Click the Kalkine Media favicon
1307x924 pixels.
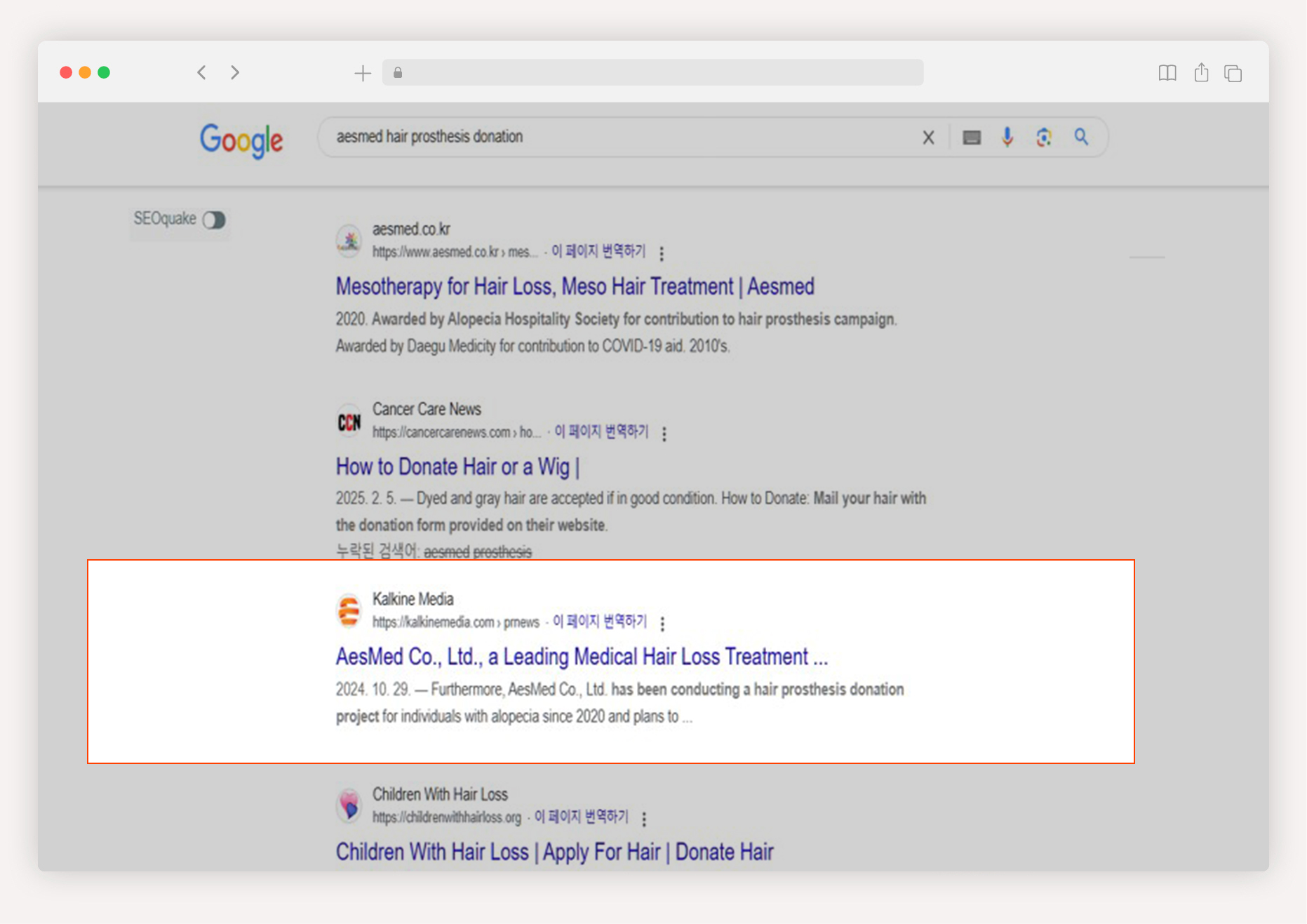(349, 610)
